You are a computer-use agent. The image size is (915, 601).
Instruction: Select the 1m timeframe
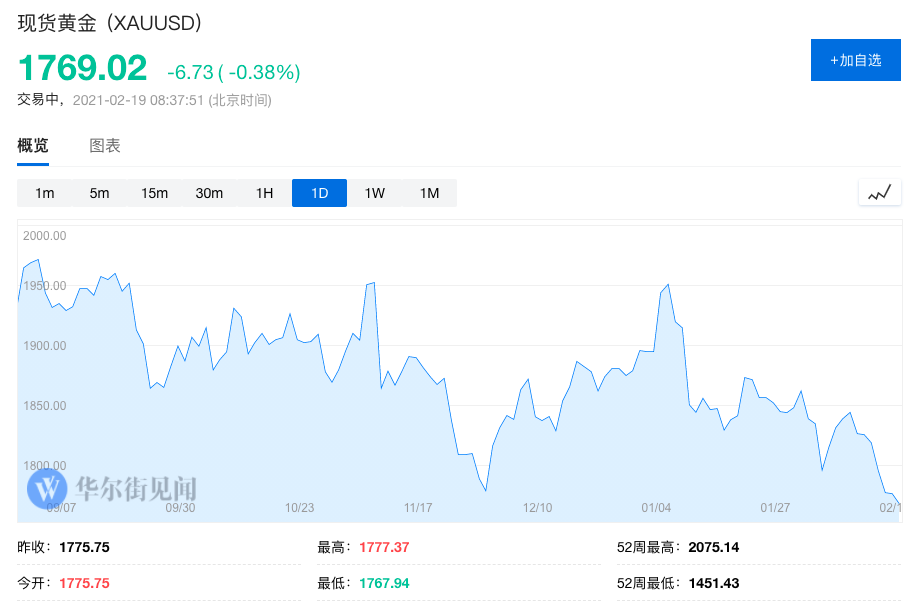[45, 193]
